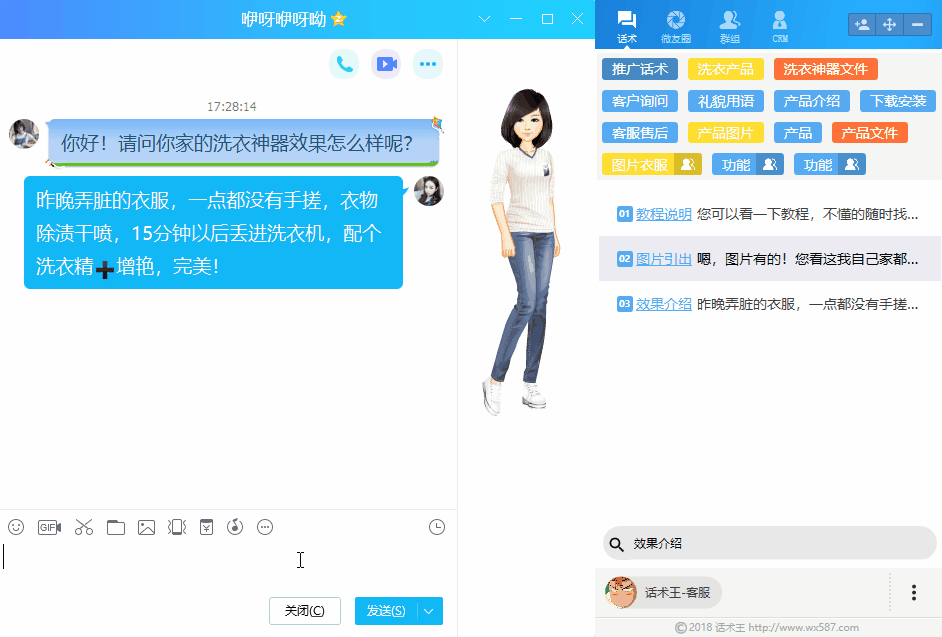Switch to the CRM tab
This screenshot has width=942, height=637.
click(780, 27)
